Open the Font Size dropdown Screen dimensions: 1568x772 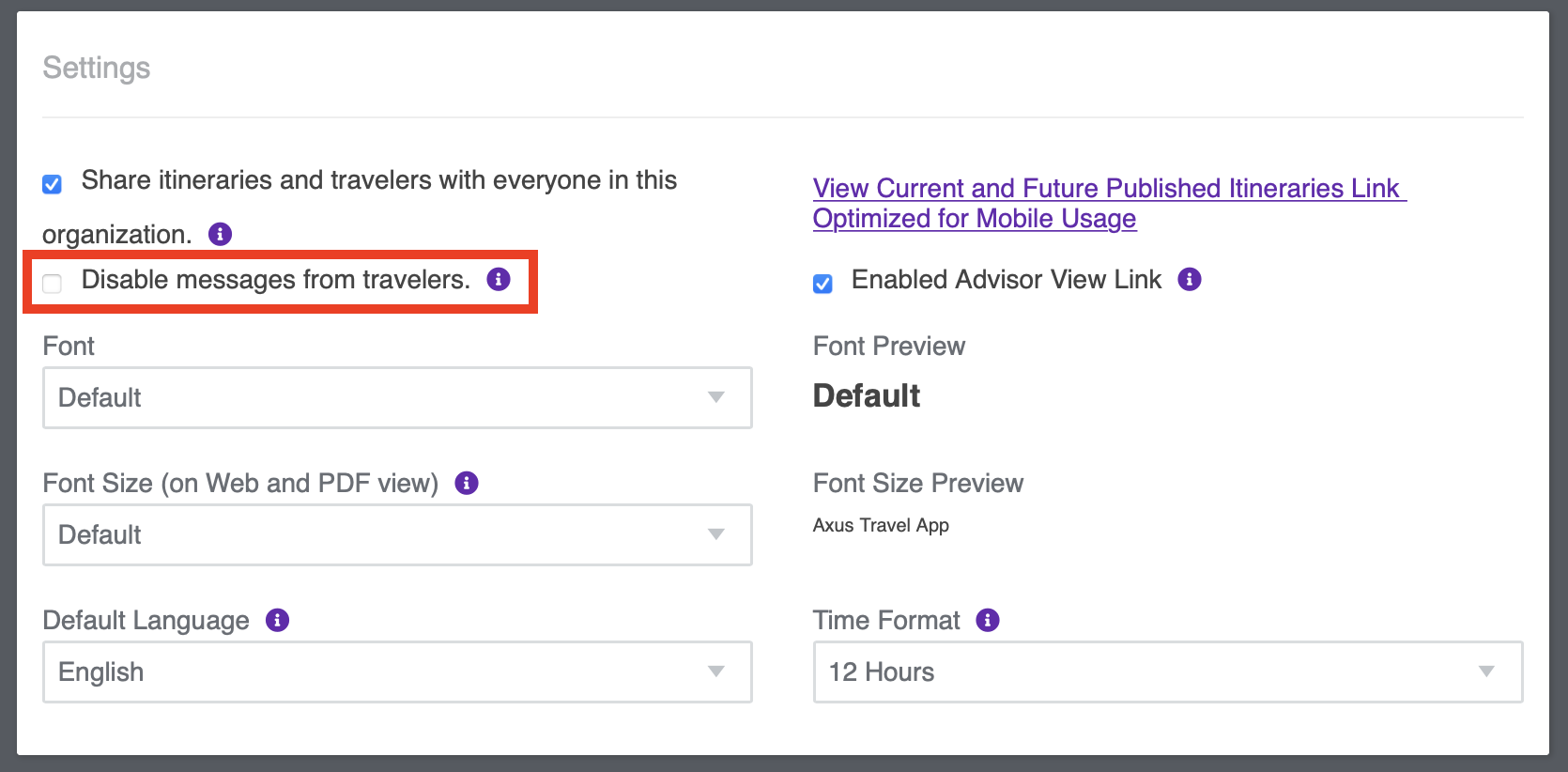(x=397, y=534)
